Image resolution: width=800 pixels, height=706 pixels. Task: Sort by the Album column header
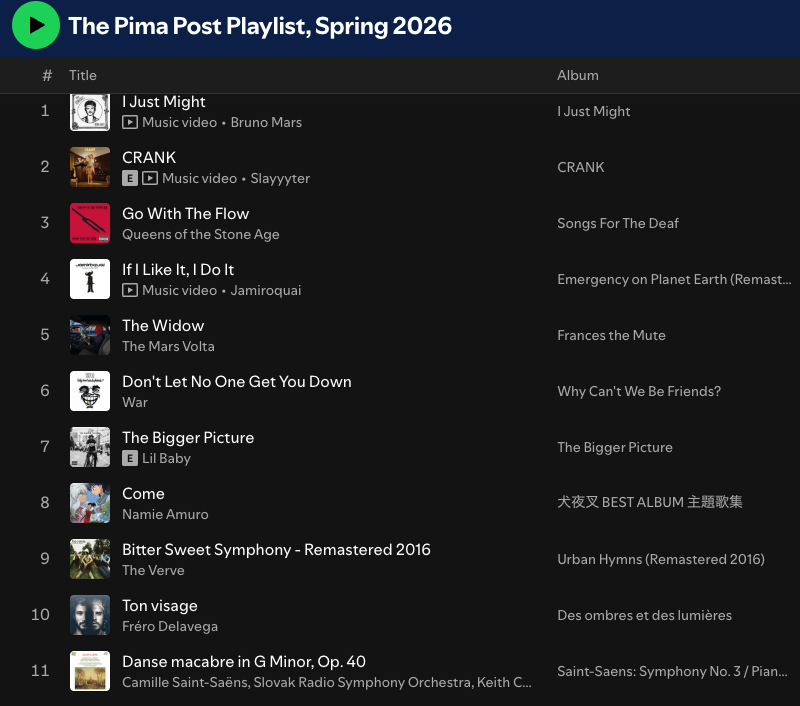[578, 75]
